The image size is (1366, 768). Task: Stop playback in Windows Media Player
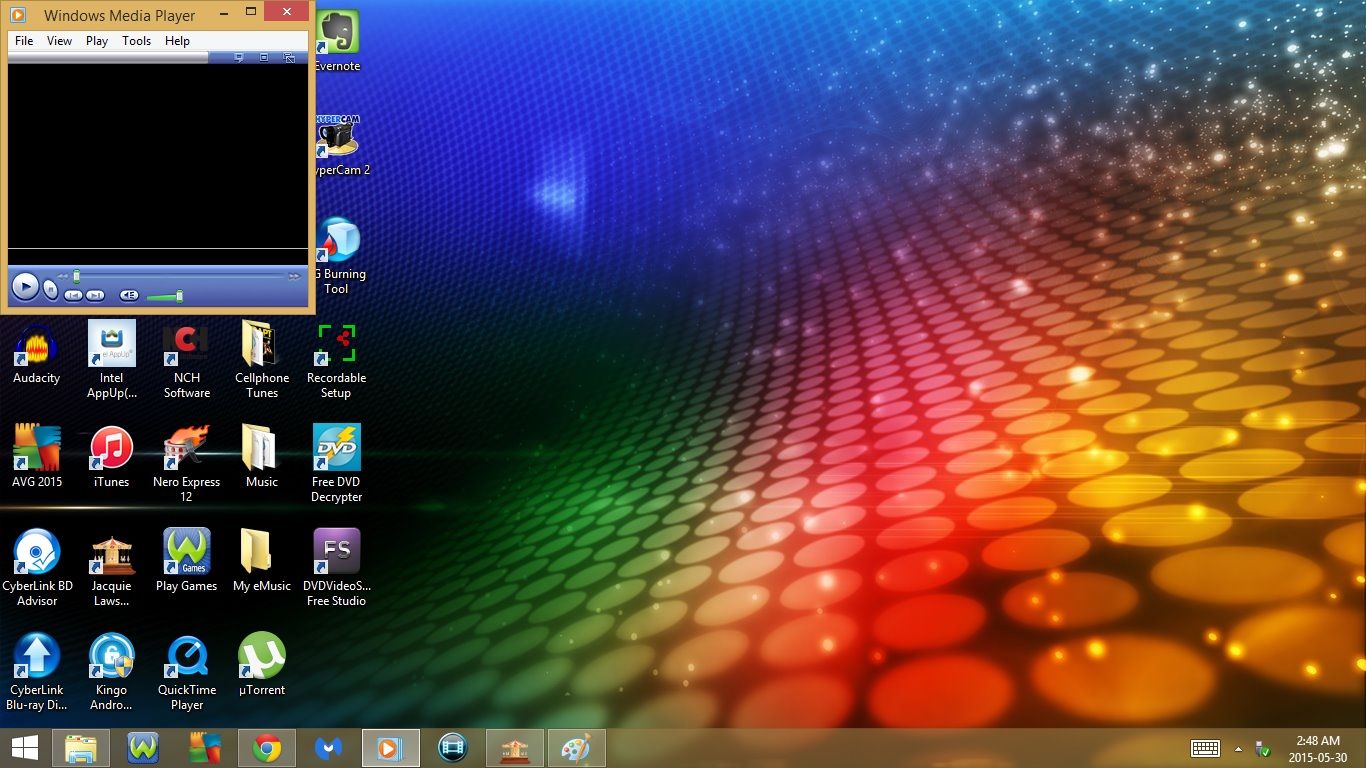[x=50, y=290]
